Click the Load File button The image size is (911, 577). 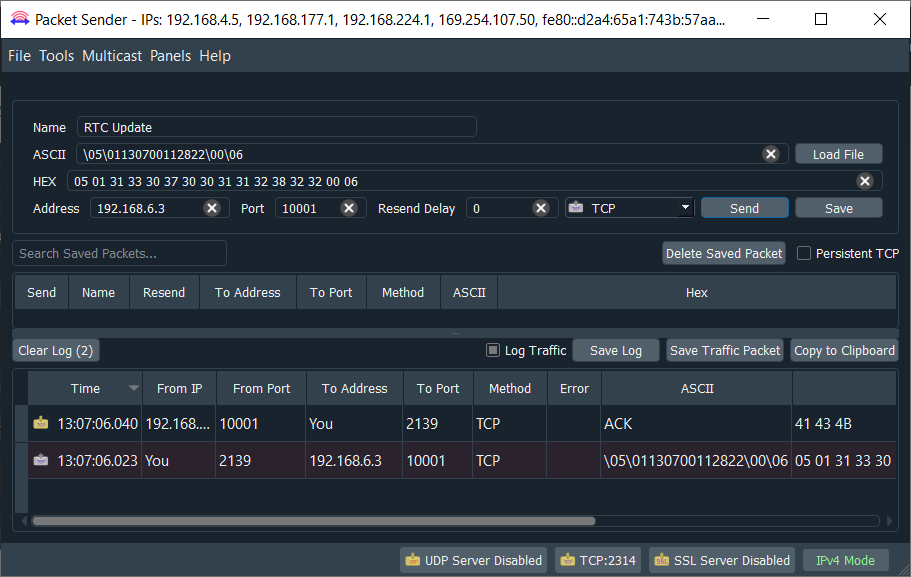[x=838, y=154]
